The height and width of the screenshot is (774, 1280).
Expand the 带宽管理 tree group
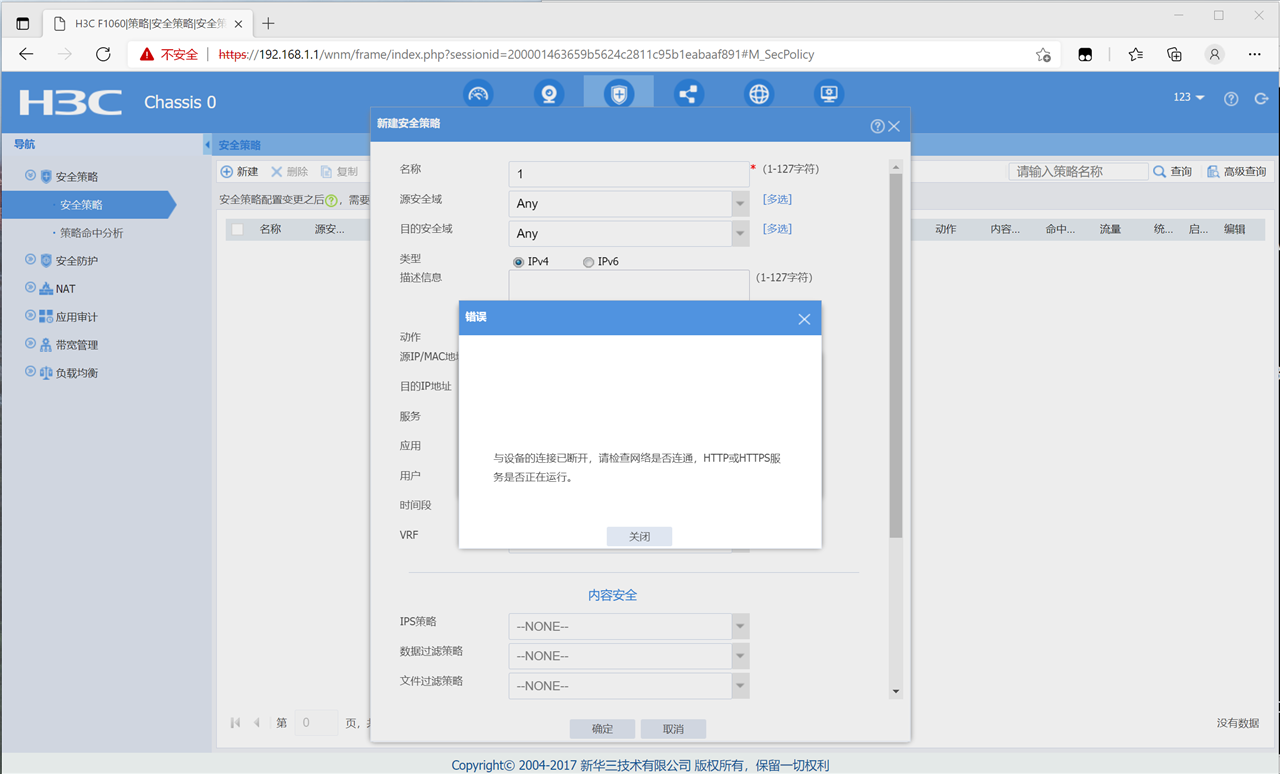tap(30, 343)
